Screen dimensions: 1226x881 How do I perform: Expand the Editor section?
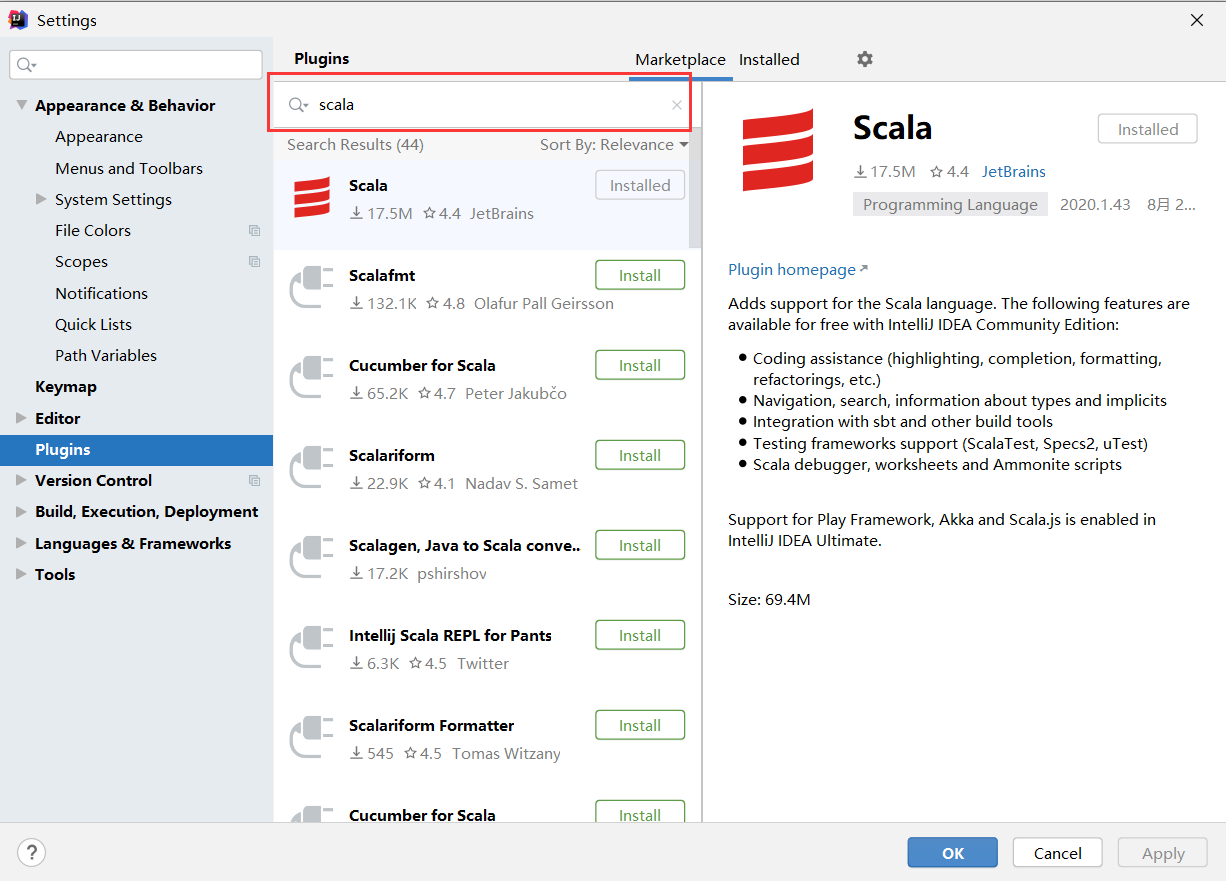tap(22, 418)
